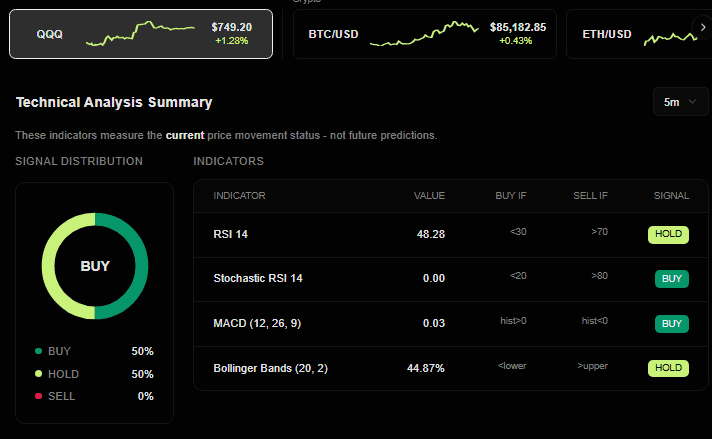Click the light green HOLD arc of the donut
The height and width of the screenshot is (439, 712).
(48, 266)
